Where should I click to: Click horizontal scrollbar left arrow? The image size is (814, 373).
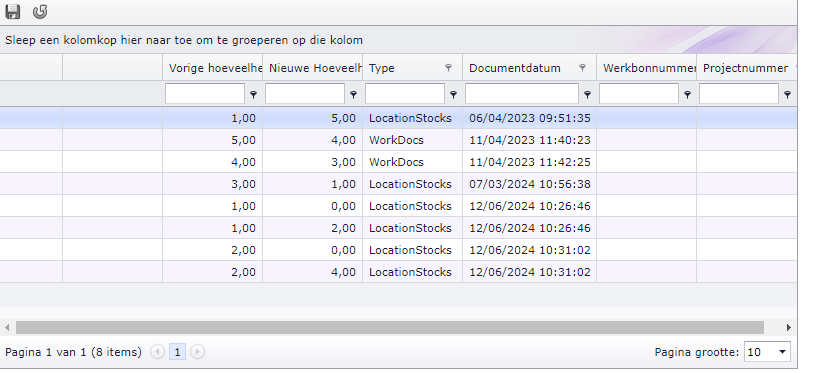[7, 327]
